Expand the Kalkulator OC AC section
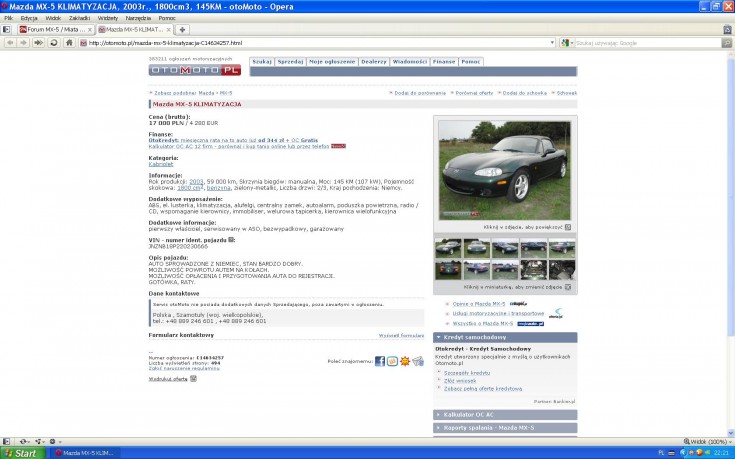The height and width of the screenshot is (459, 735). (505, 415)
